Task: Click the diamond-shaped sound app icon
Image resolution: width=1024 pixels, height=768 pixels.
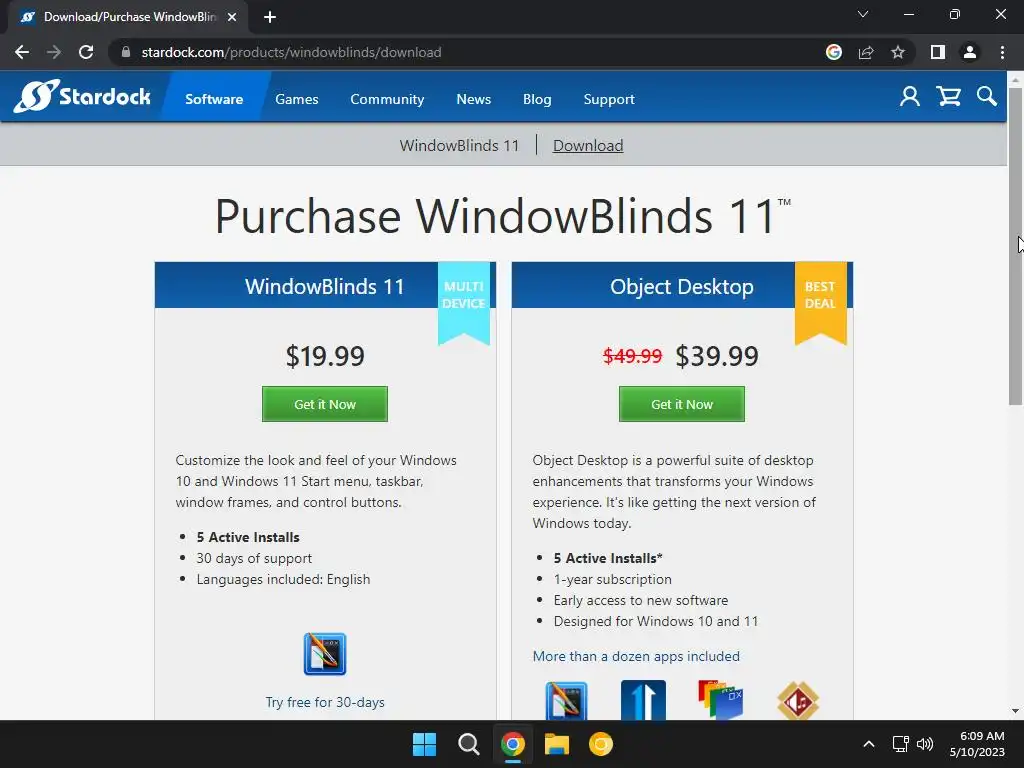Action: 798,700
